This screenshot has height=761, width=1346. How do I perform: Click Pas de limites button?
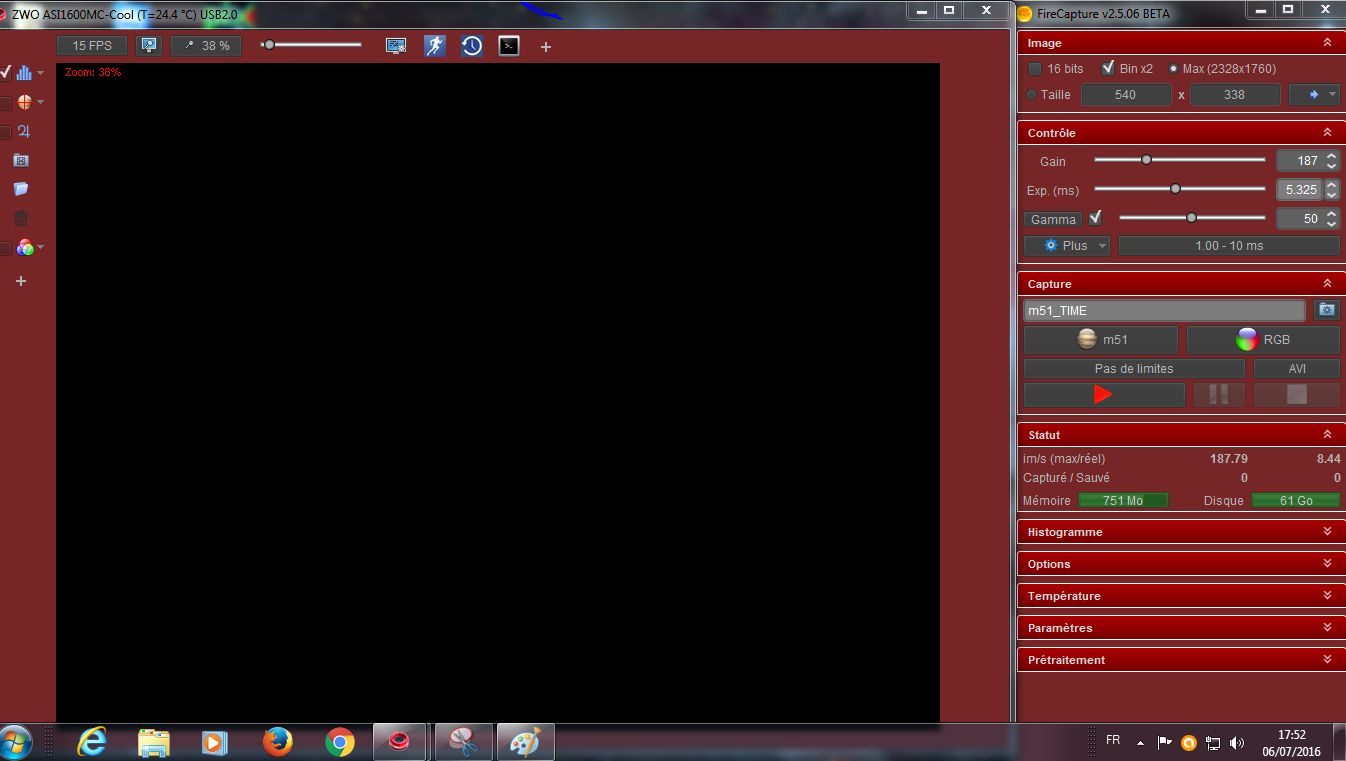point(1133,368)
